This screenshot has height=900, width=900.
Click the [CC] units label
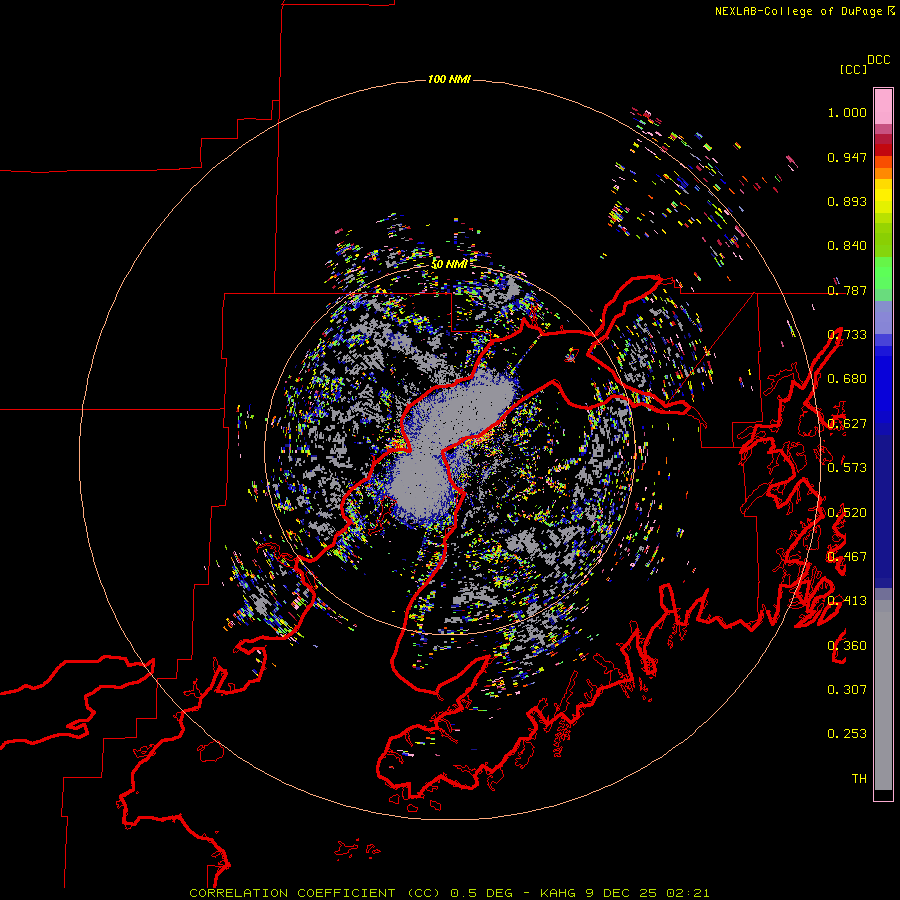(x=853, y=69)
